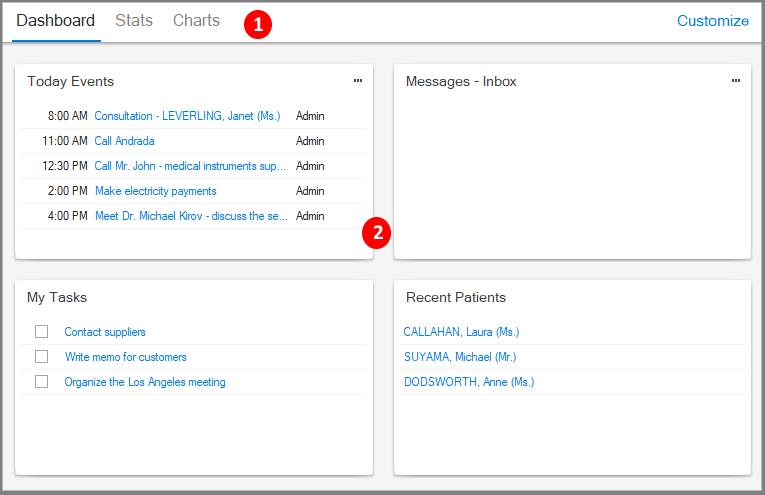This screenshot has width=765, height=495.
Task: Open the Meet Dr. Michael Kirov event
Action: tap(191, 216)
